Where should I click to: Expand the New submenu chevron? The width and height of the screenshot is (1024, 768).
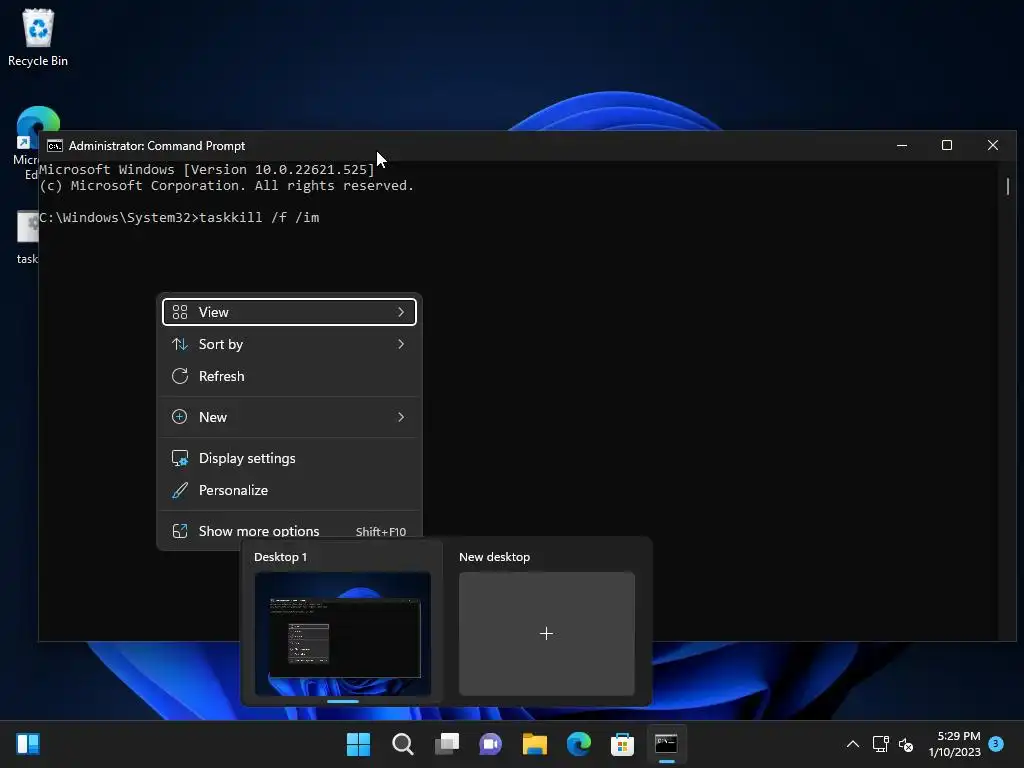tap(401, 417)
